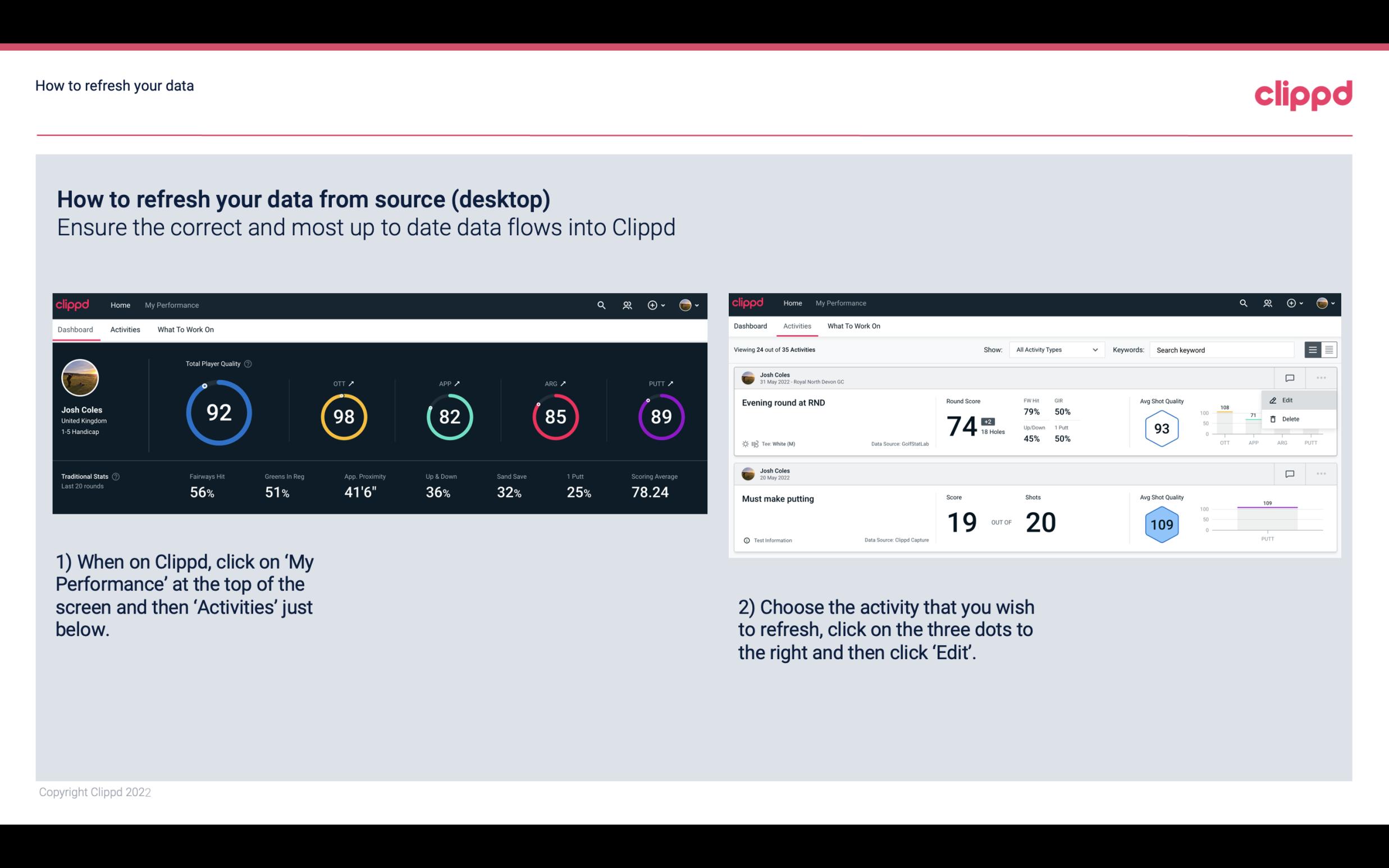Click the grid view icon top right panel
This screenshot has height=868, width=1389.
click(1329, 350)
